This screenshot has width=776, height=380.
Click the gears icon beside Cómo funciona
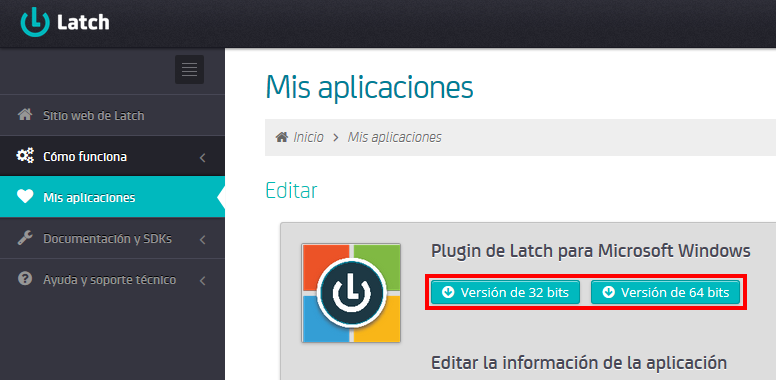(x=25, y=156)
